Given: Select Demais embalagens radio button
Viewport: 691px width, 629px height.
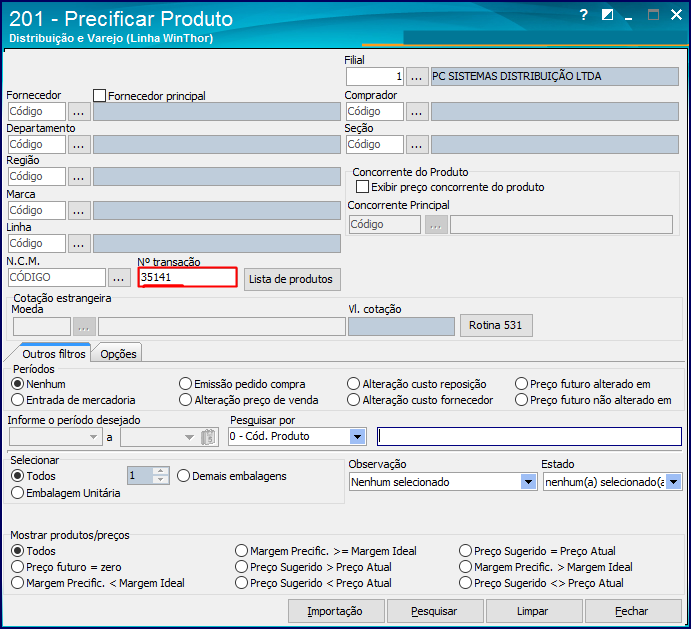Looking at the screenshot, I should point(183,476).
